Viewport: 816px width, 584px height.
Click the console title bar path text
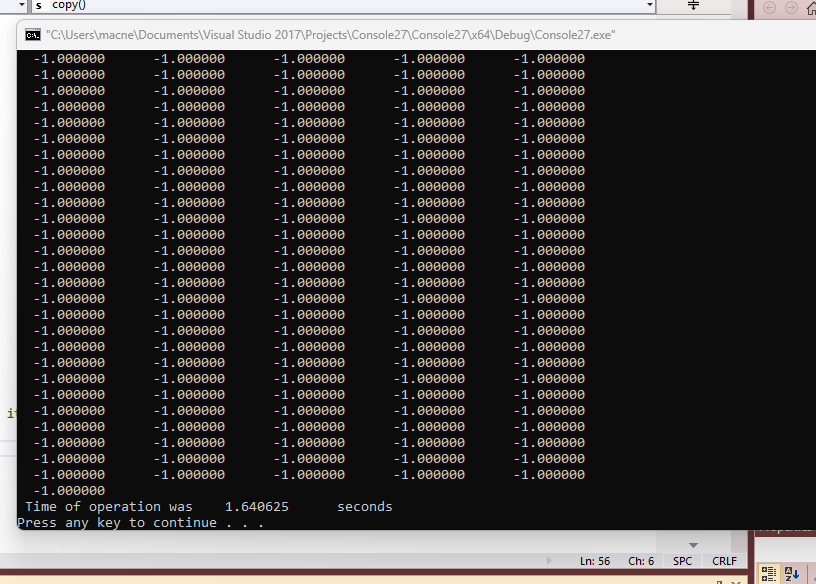[x=330, y=35]
